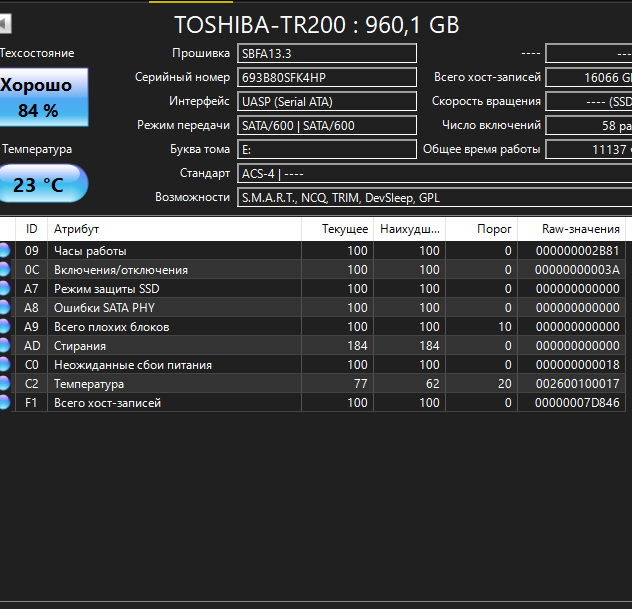Select rotation speed value field (SSD)
The height and width of the screenshot is (609, 632).
coord(588,102)
